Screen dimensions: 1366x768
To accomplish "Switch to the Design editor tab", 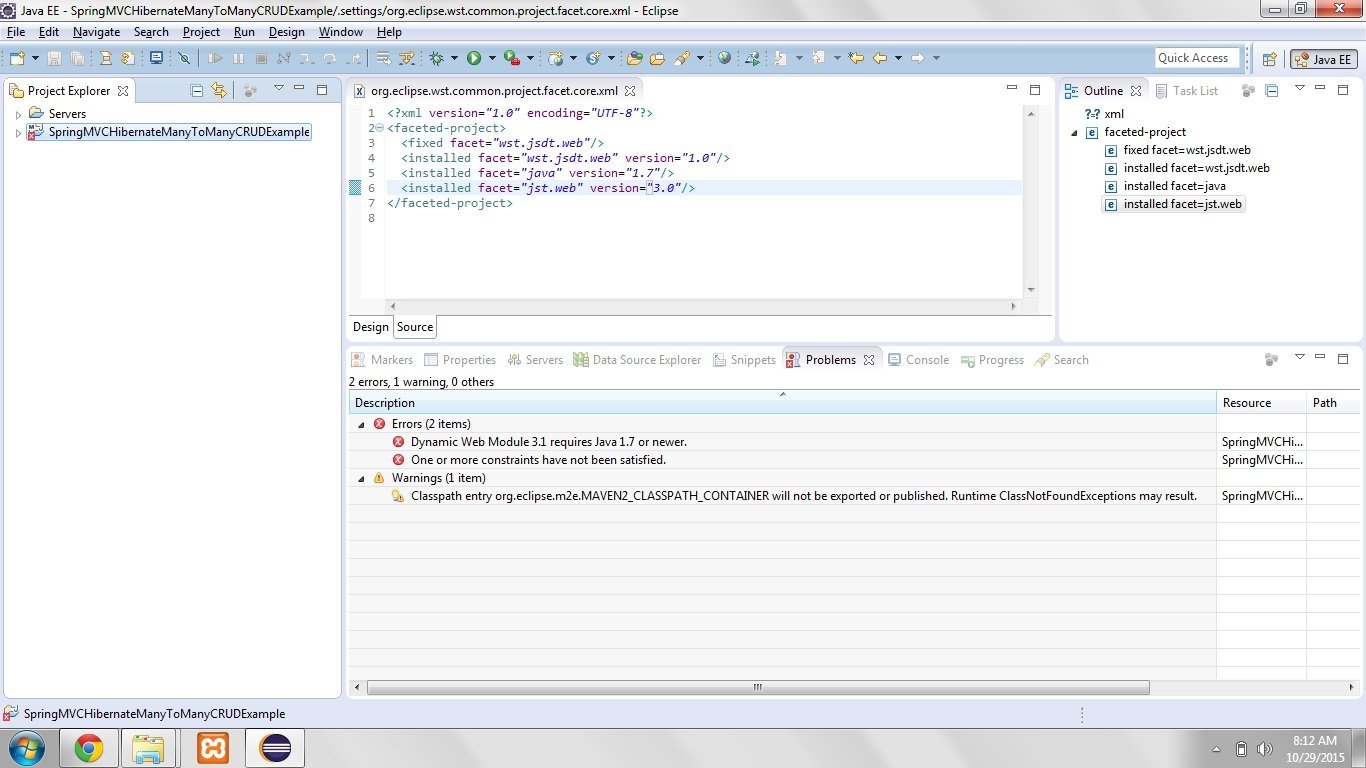I will click(370, 327).
